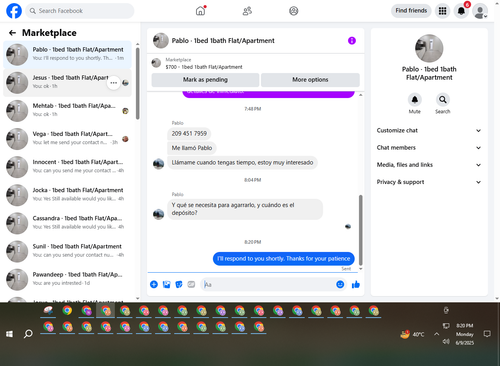Open the Mehtab conversation
This screenshot has height=366, width=500.
coord(67,111)
